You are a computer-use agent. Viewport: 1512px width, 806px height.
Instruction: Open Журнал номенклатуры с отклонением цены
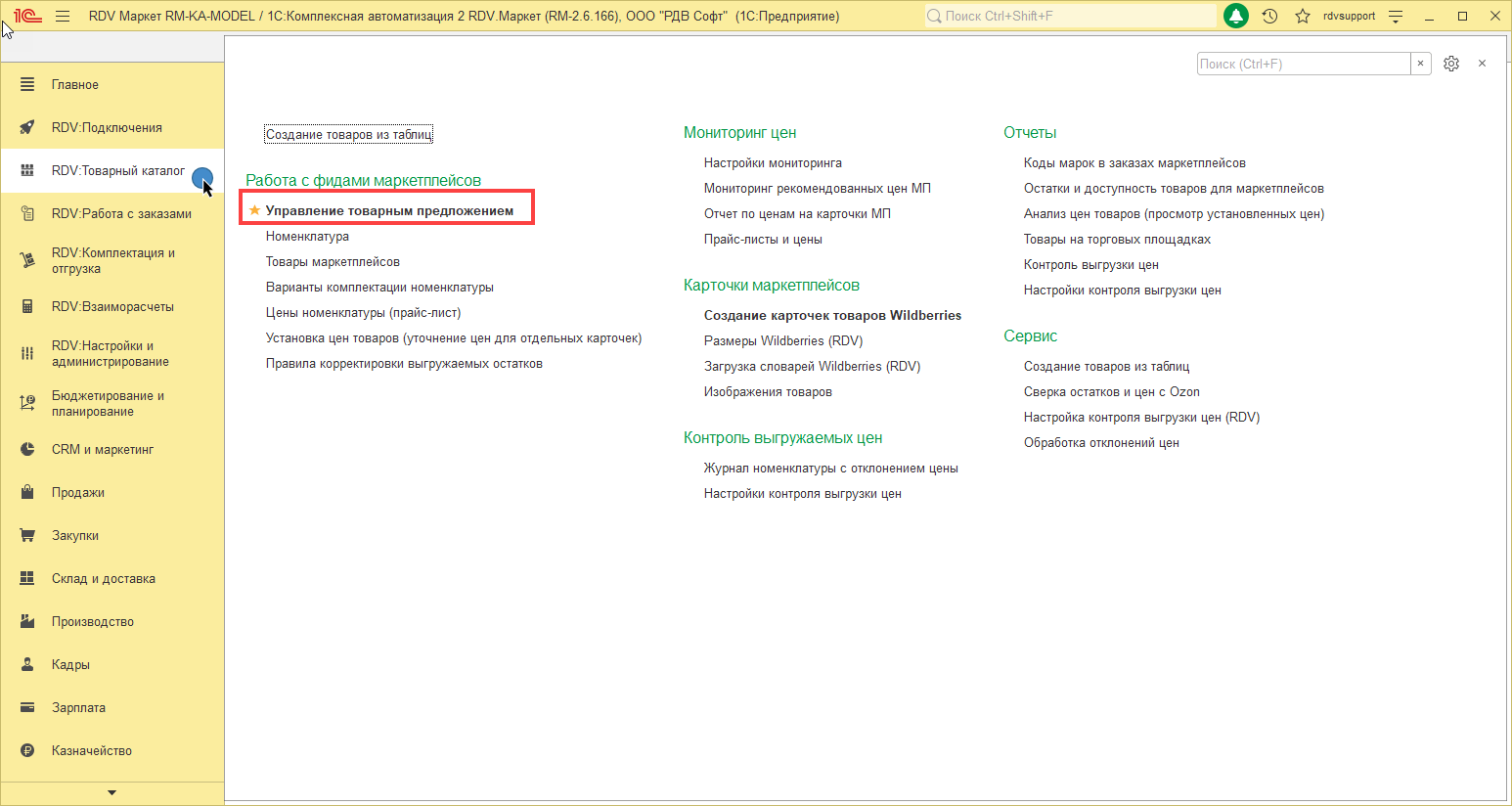(x=831, y=469)
